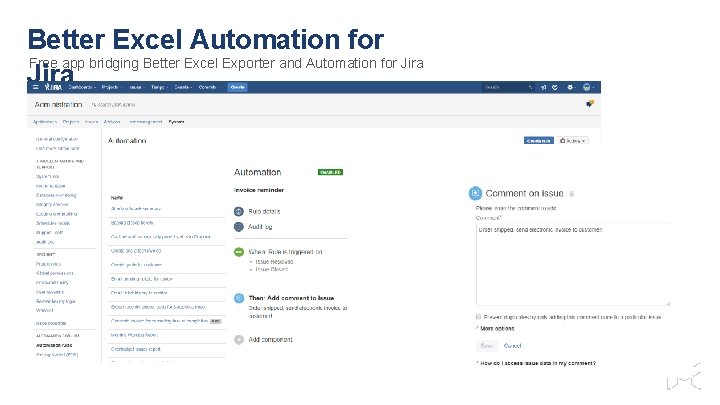Viewport: 720px width, 405px height.
Task: Open the Projects dropdown menu
Action: pyautogui.click(x=111, y=87)
